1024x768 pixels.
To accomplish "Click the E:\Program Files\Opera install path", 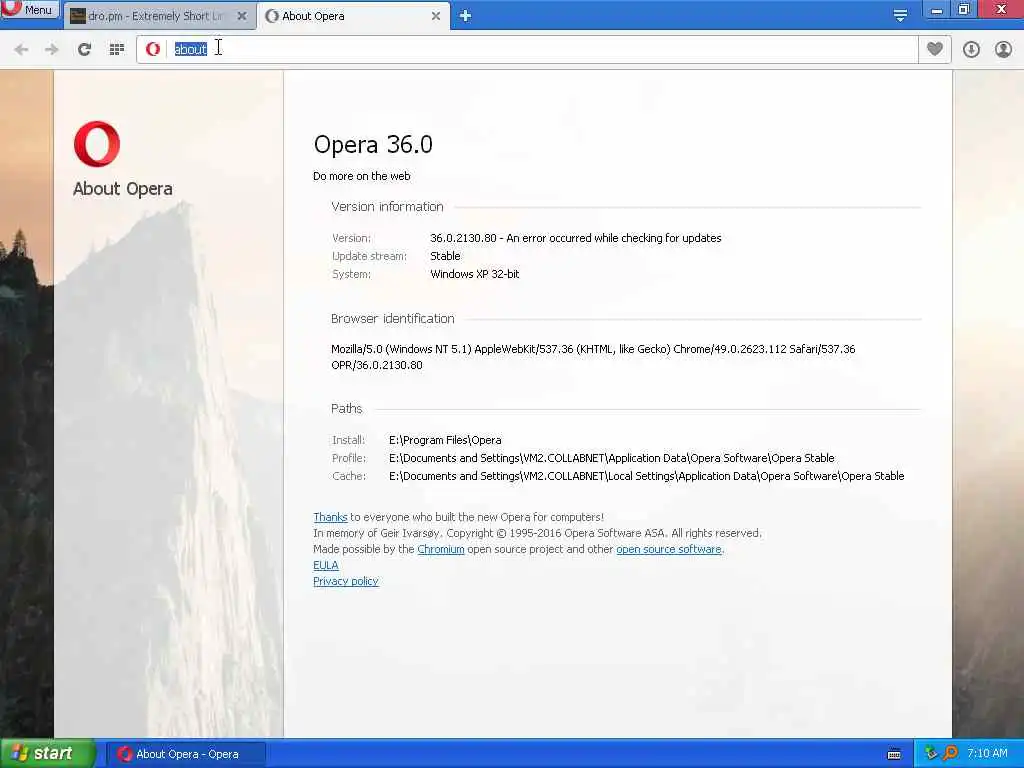I will [x=445, y=440].
